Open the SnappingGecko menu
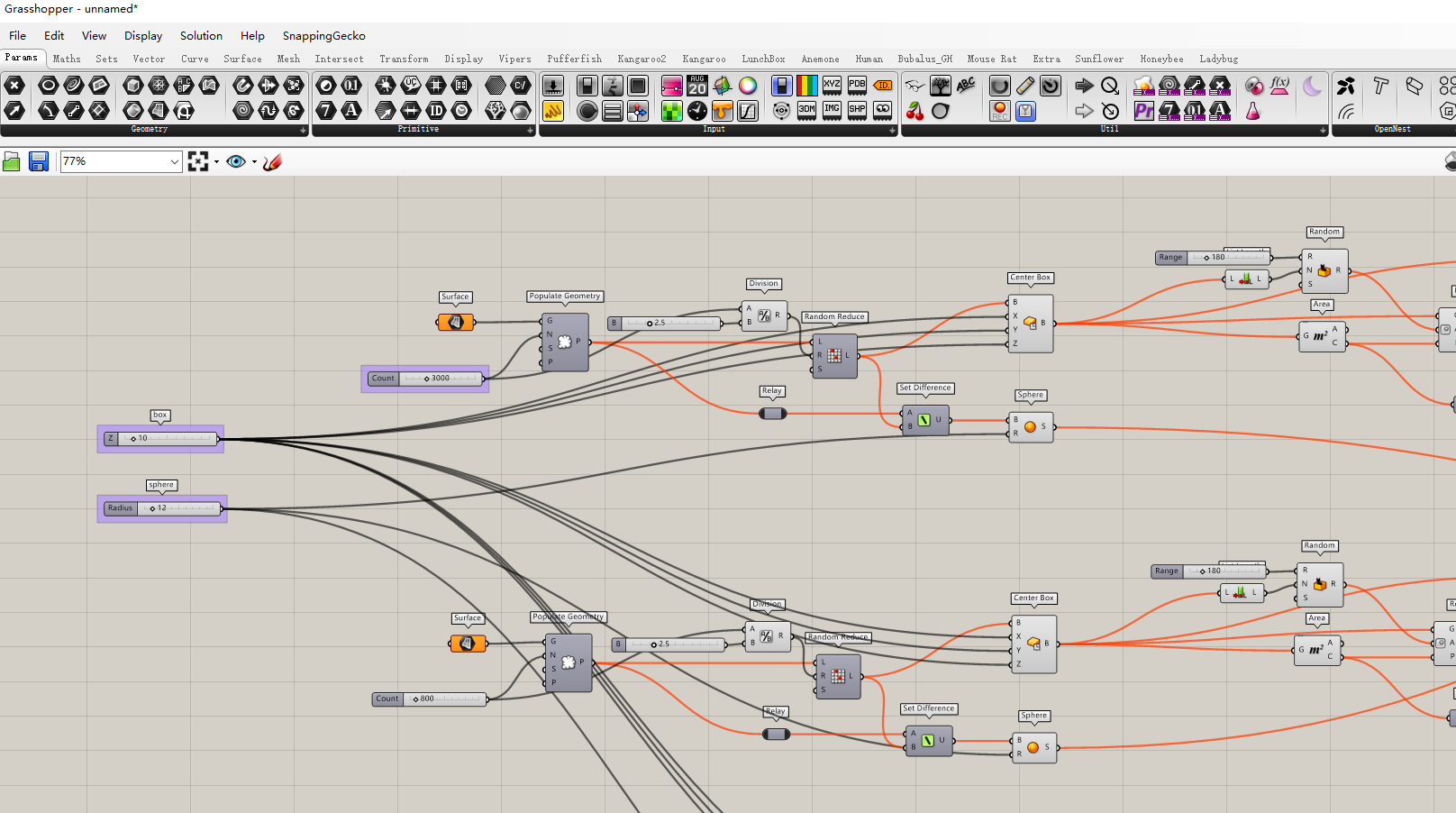 323,36
